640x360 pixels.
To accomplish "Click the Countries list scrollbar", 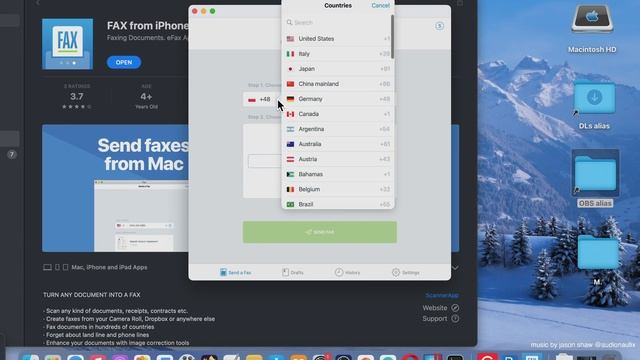I will point(392,37).
